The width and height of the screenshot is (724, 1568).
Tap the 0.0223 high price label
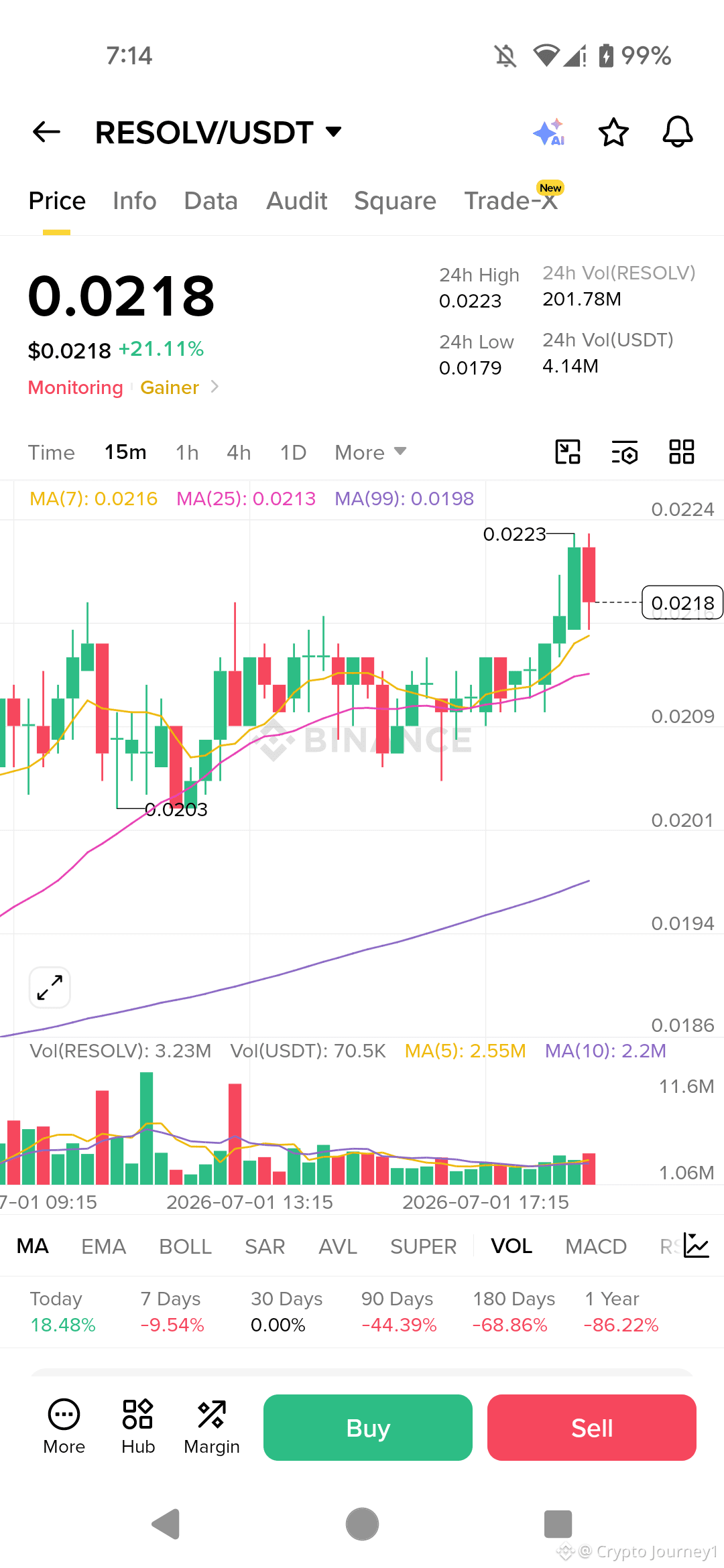tap(514, 534)
